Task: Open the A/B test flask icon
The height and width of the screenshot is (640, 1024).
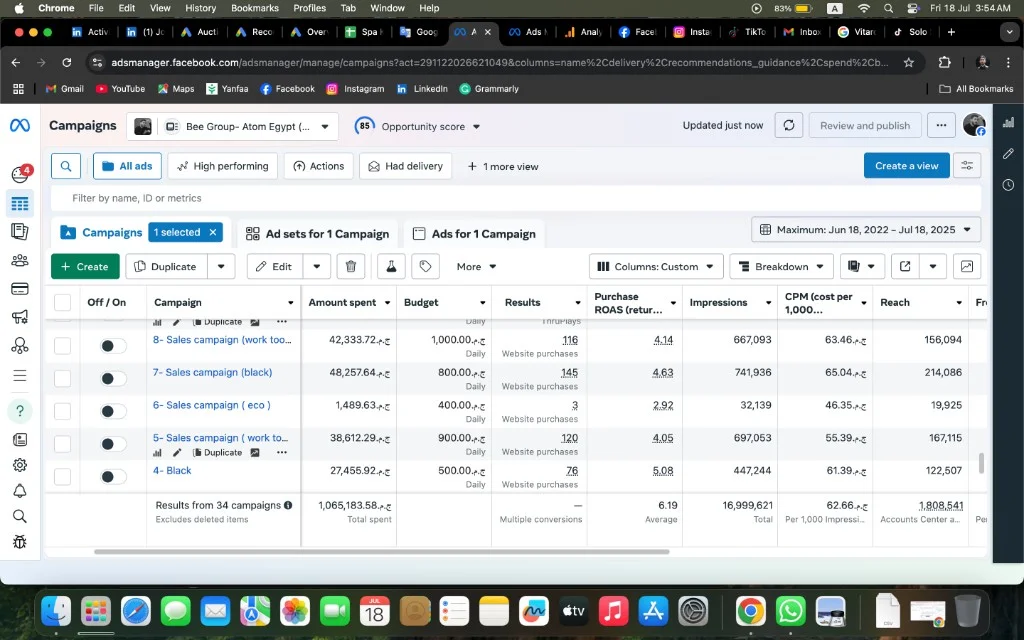Action: [x=391, y=266]
